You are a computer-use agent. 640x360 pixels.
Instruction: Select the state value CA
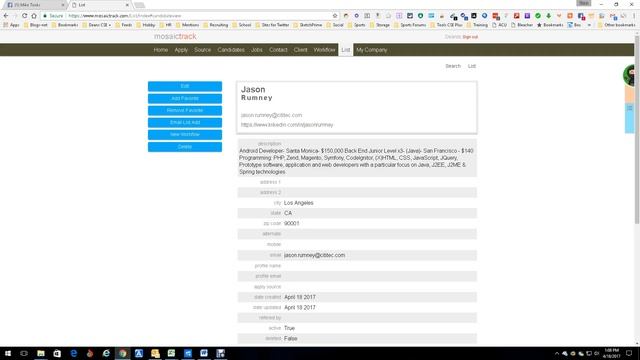pos(288,213)
